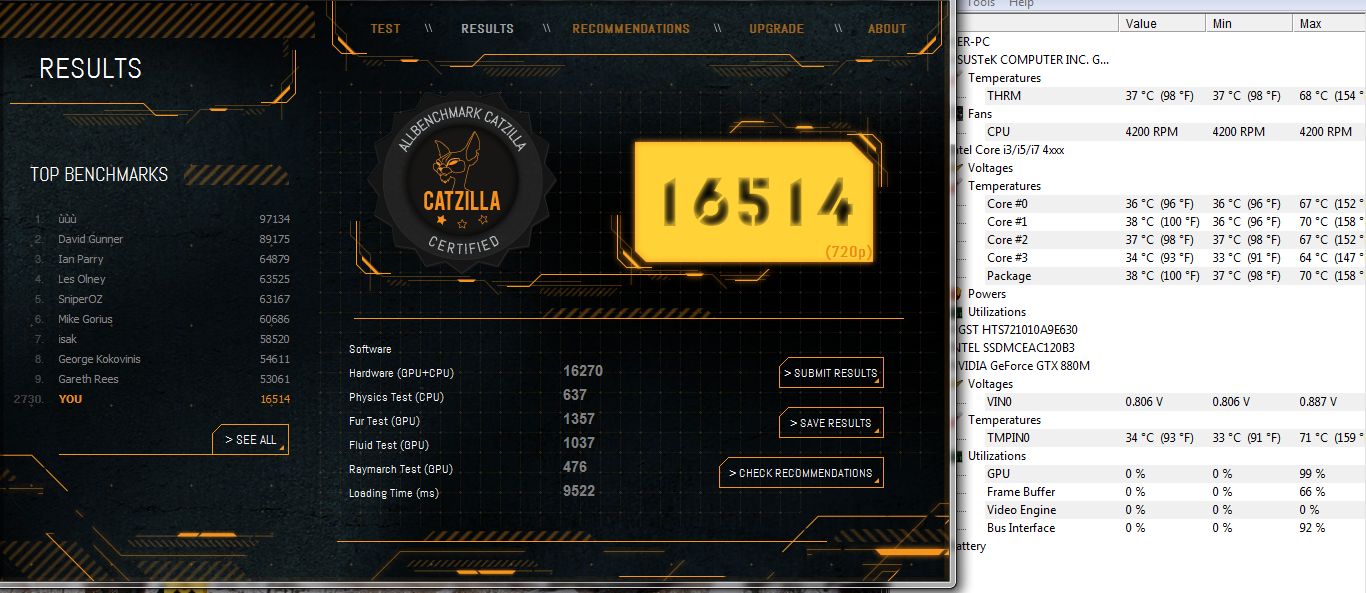The image size is (1366, 593).
Task: Switch to the RESULTS tab
Action: click(487, 29)
